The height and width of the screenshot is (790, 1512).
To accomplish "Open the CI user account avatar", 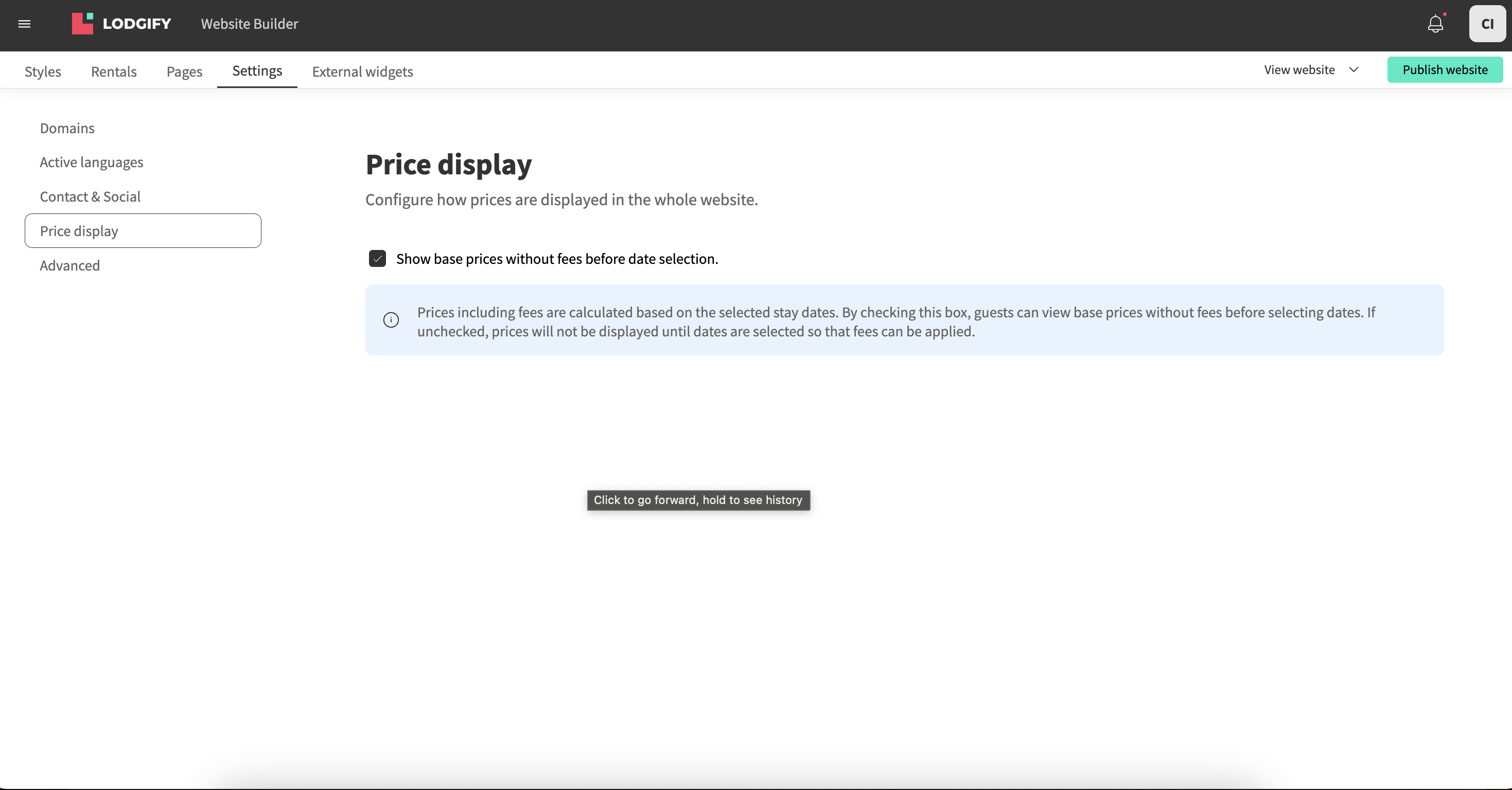I will 1487,24.
